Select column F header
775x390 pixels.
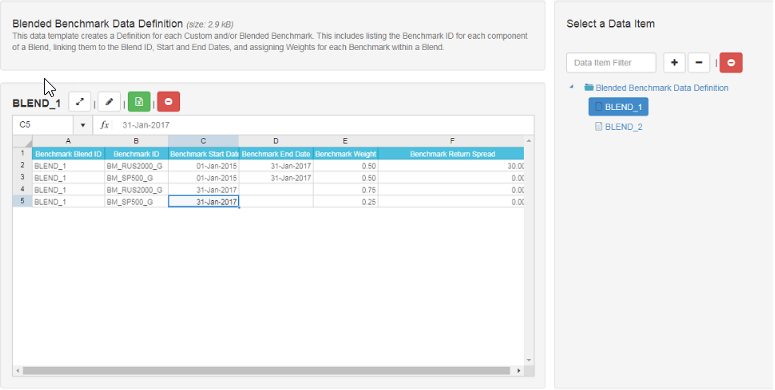coord(451,141)
